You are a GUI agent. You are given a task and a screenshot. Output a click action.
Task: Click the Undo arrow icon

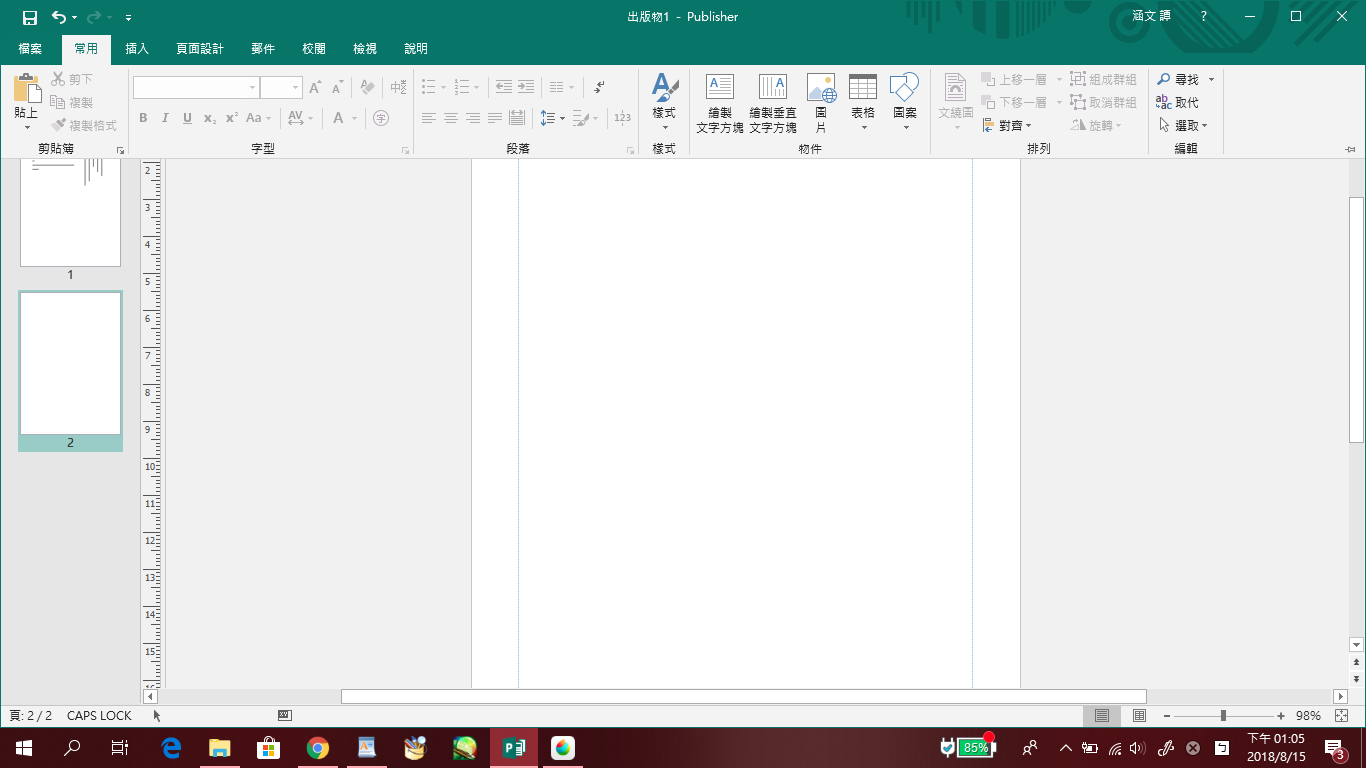tap(59, 17)
